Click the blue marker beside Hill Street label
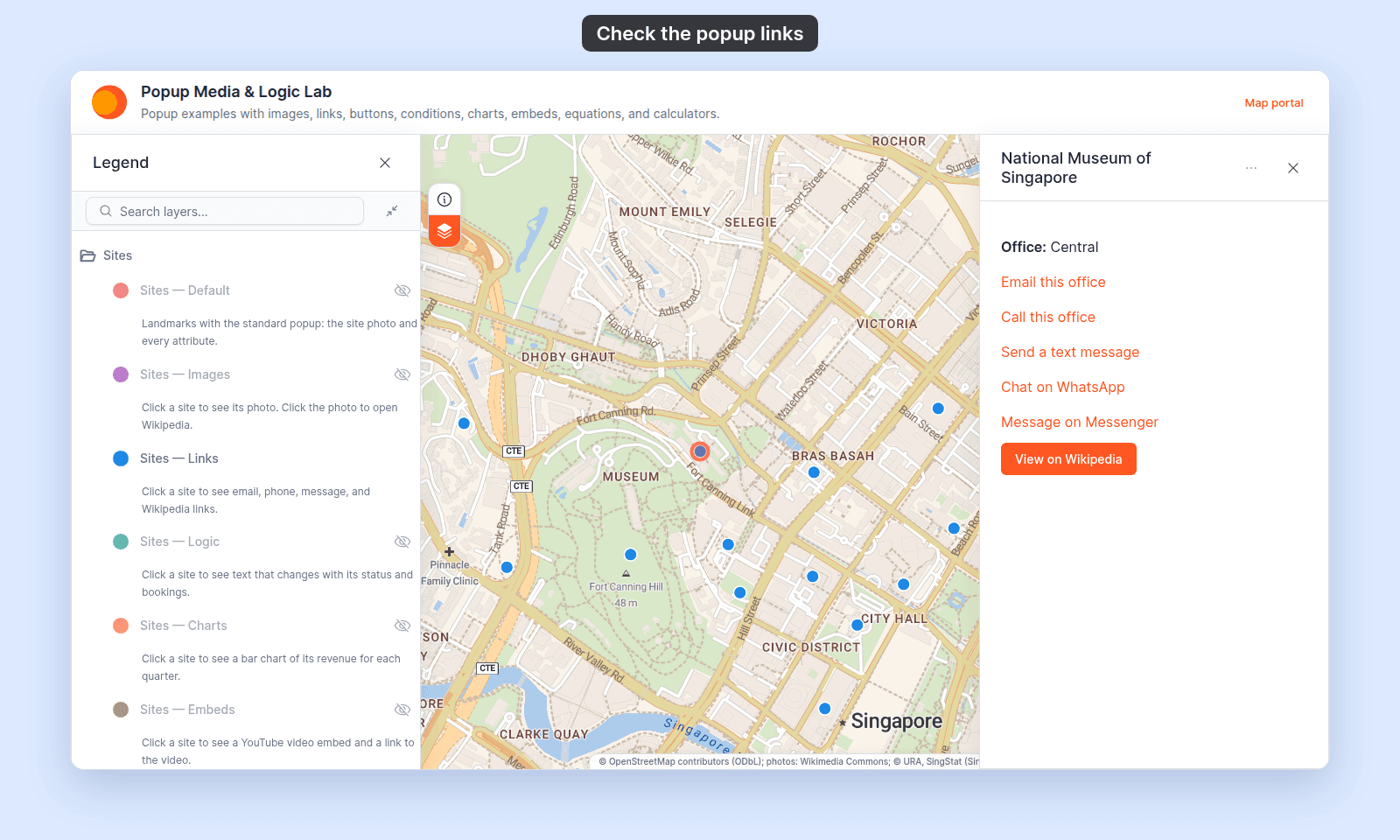Screen dimensions: 1400x840 [739, 592]
